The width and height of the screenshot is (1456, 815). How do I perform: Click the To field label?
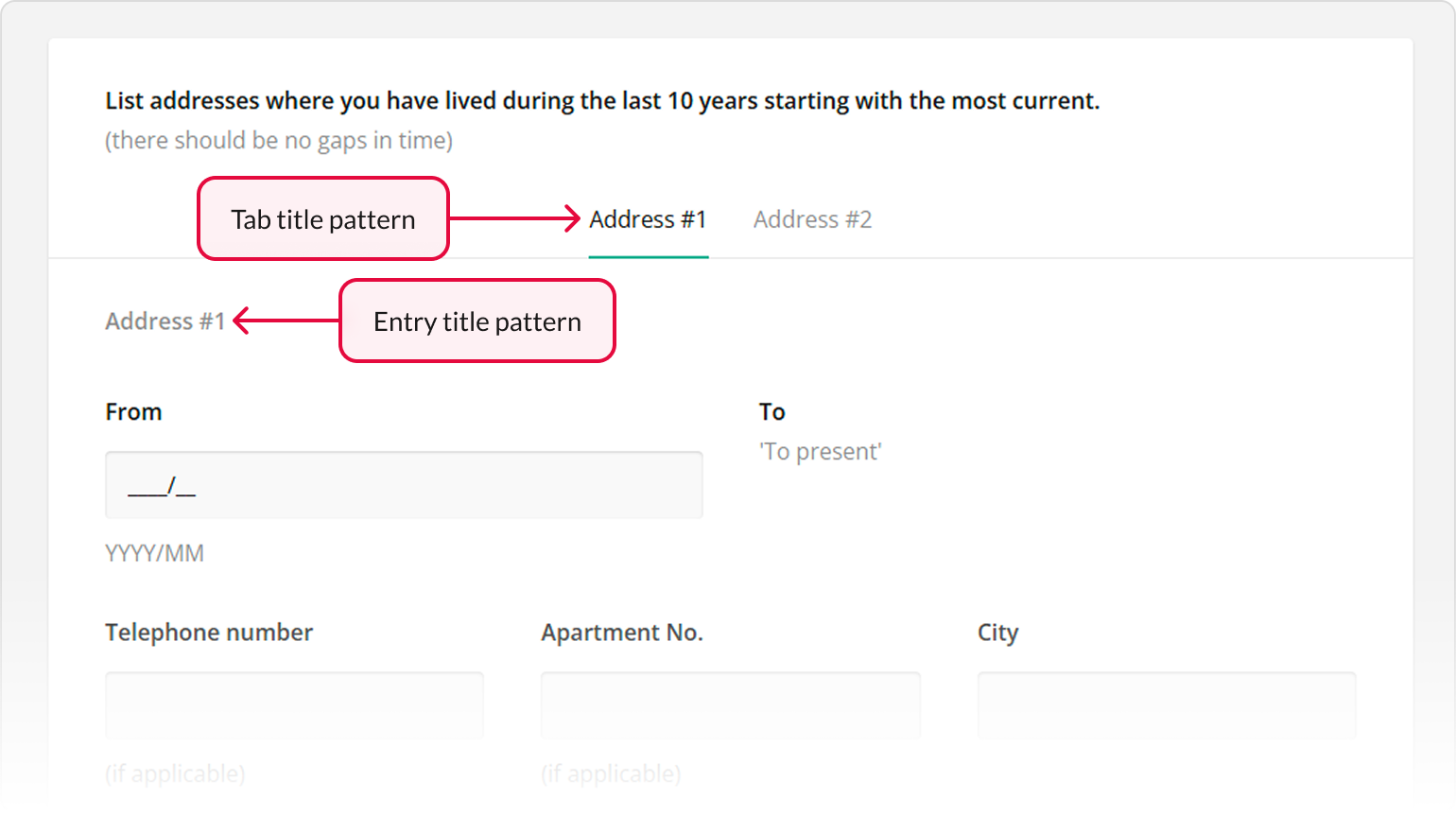tap(772, 411)
